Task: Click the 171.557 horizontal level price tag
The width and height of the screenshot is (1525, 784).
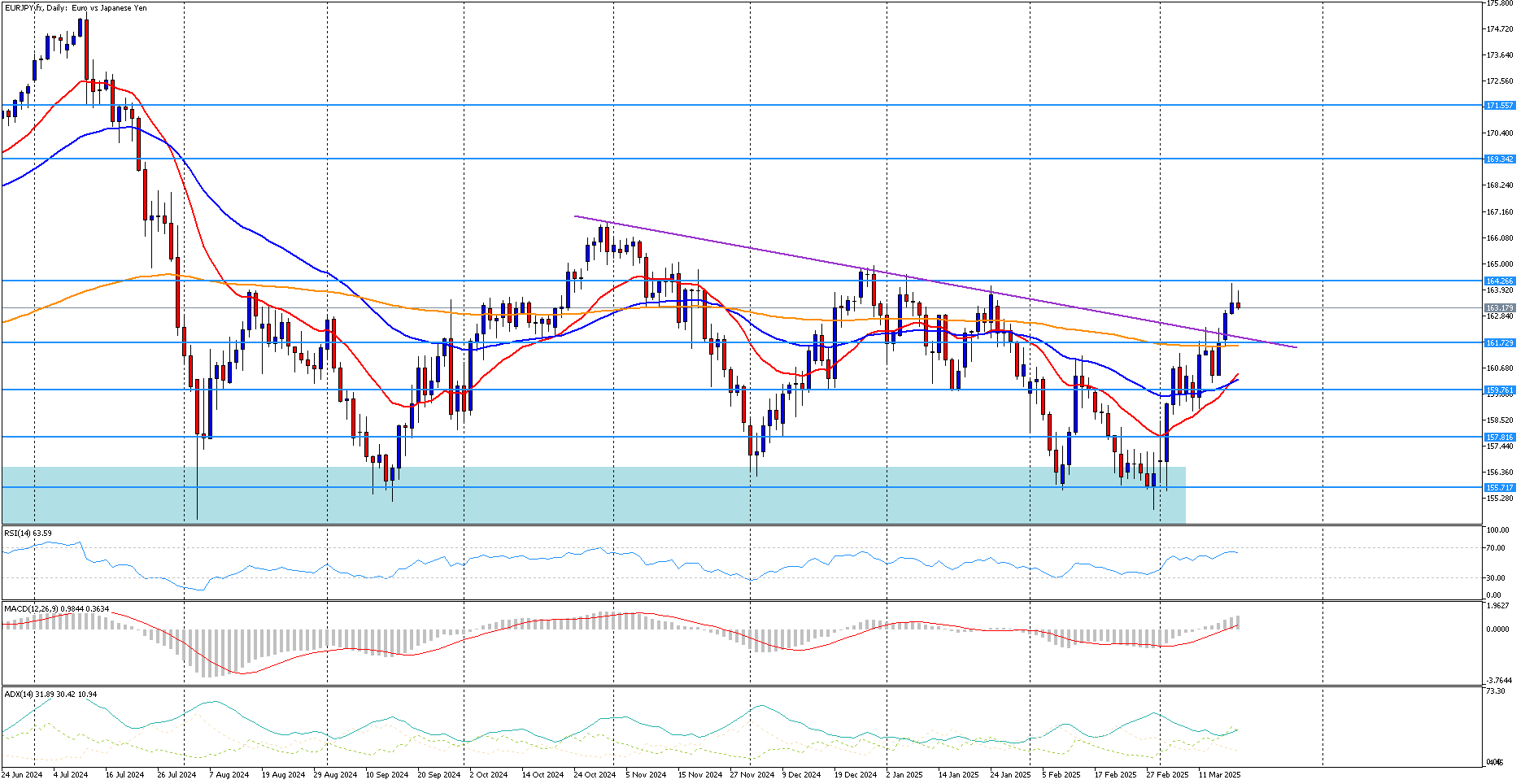Action: tap(1500, 106)
